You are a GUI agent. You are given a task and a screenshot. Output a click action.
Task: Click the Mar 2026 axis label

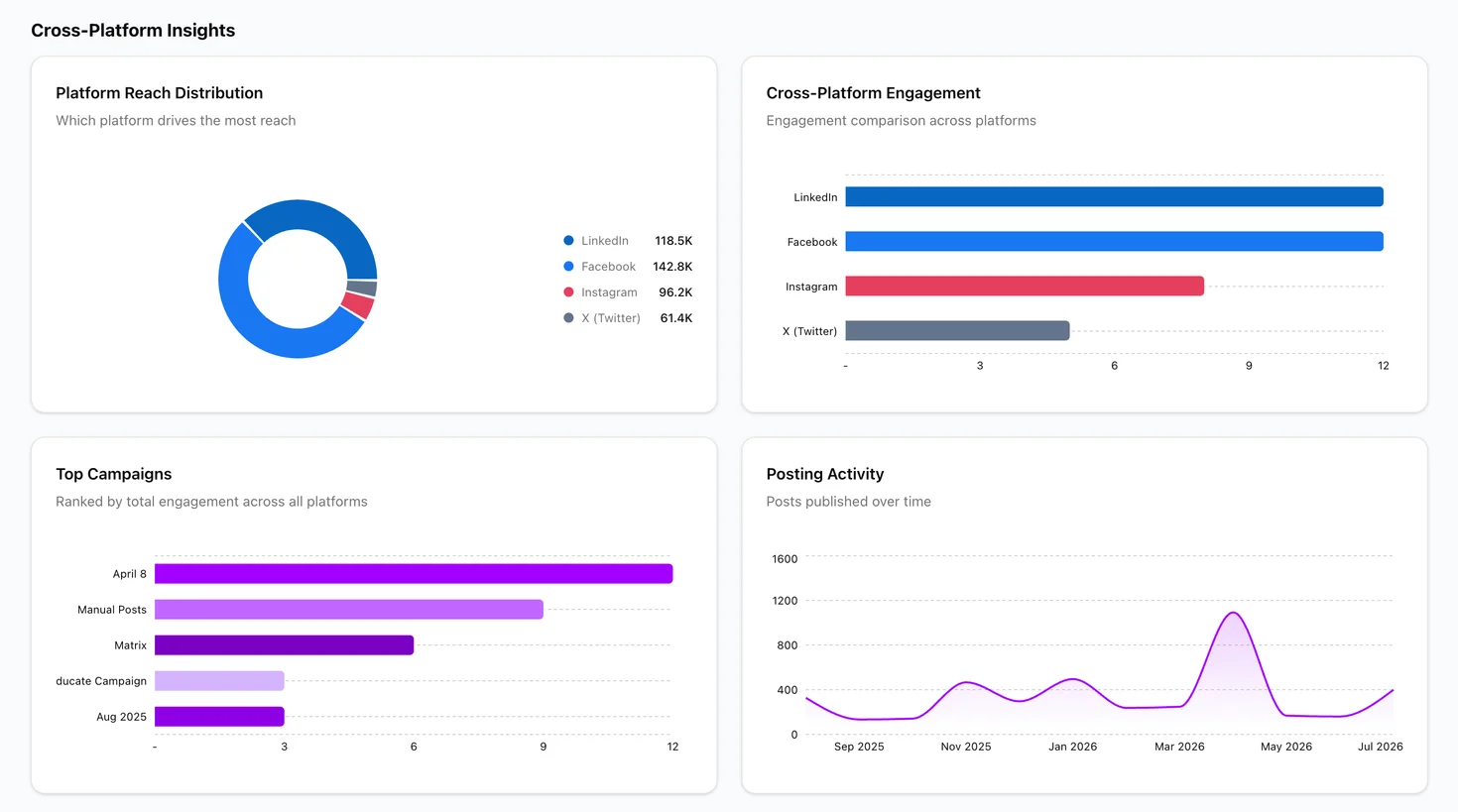pos(1179,747)
